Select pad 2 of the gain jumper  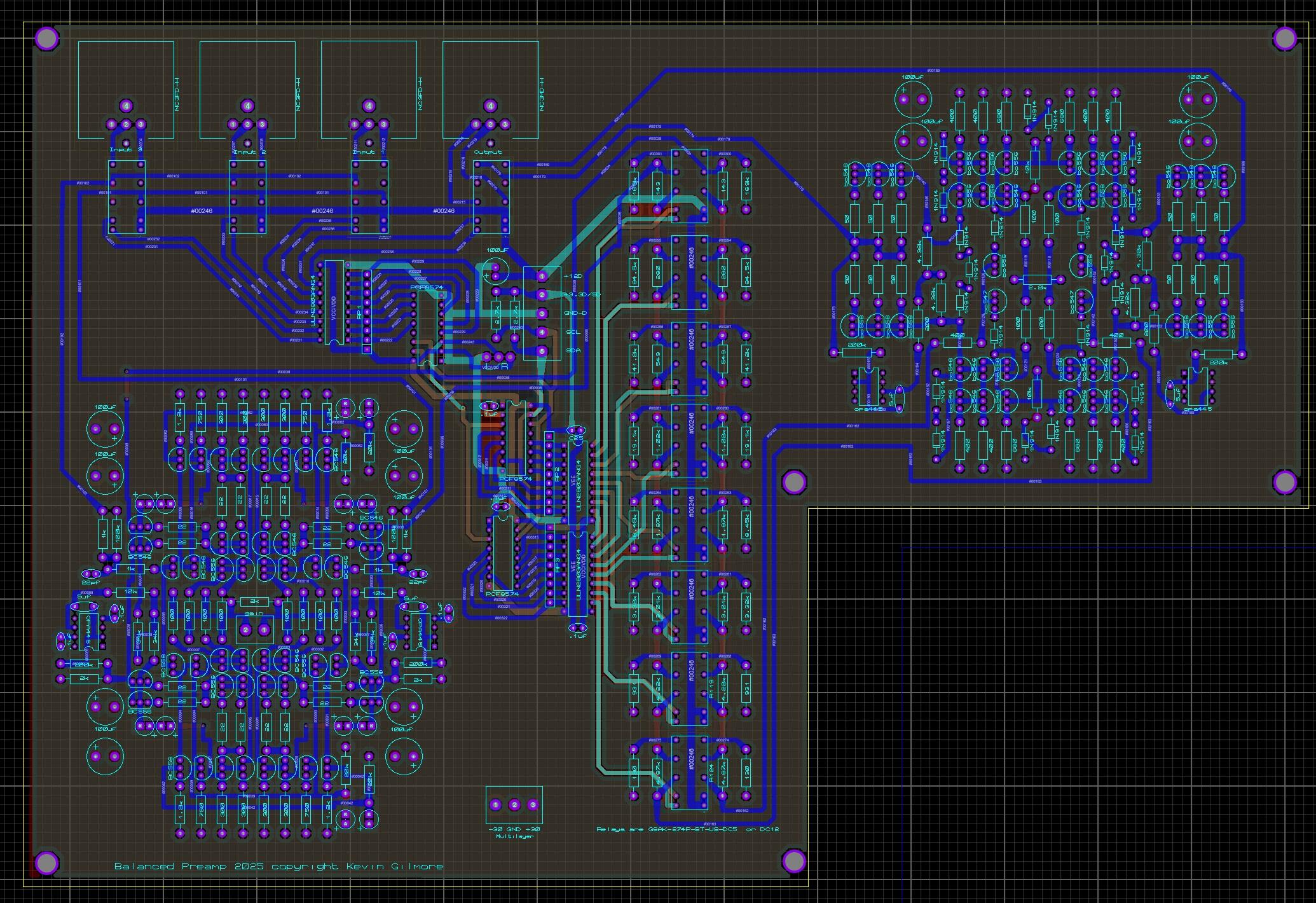[245, 630]
